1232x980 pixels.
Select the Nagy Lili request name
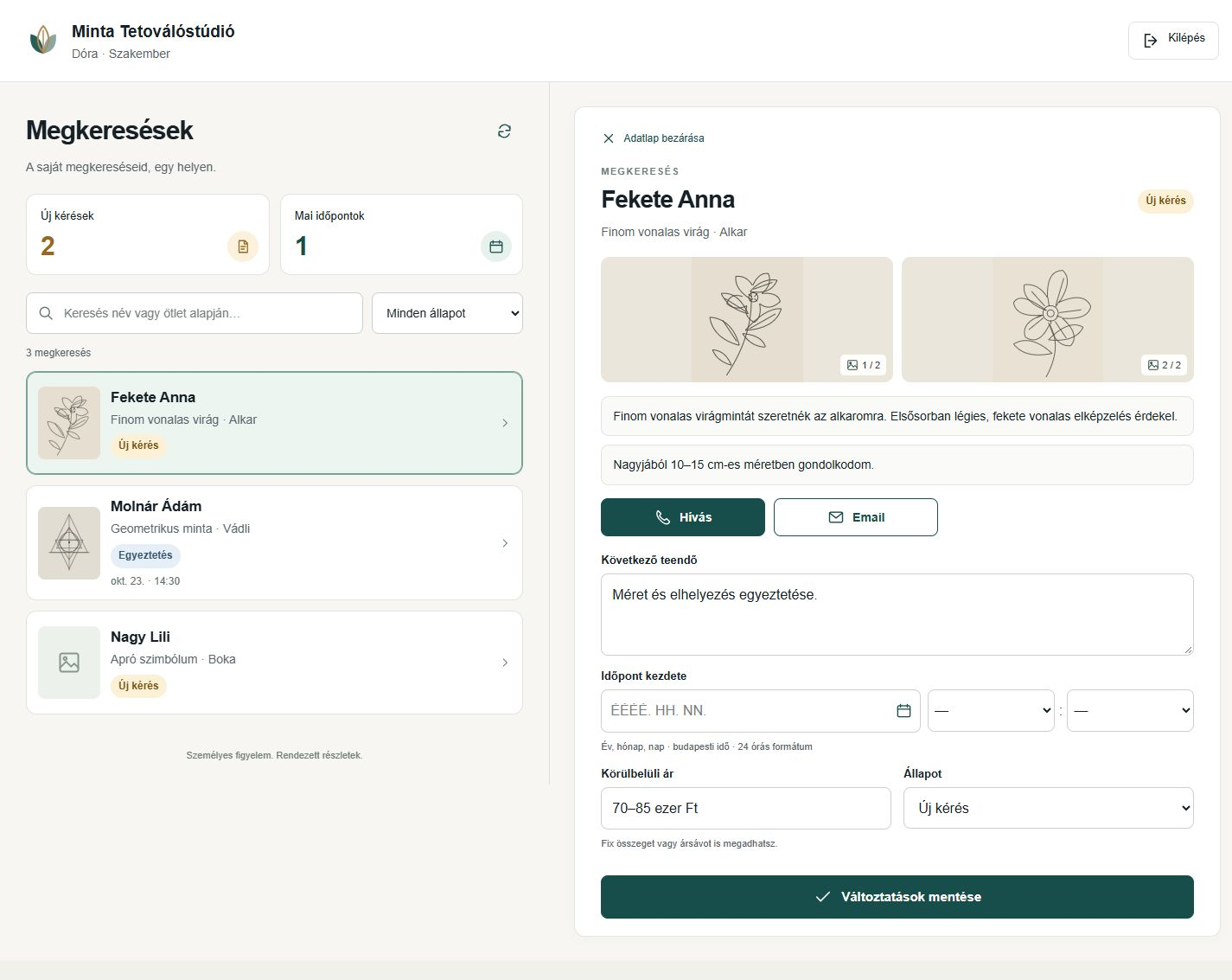(140, 637)
